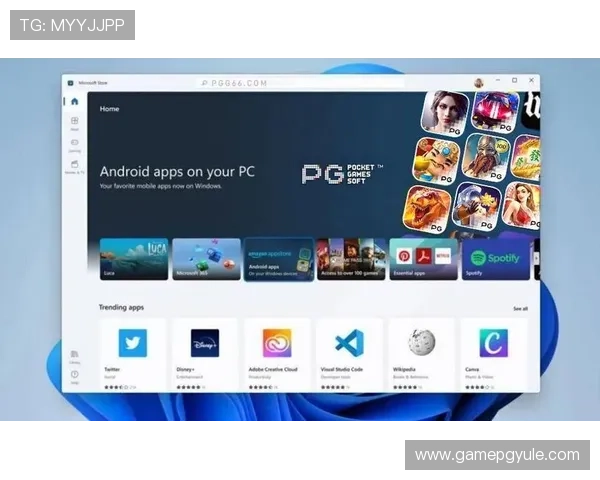Viewport: 600px width, 480px height.
Task: Open the Home icon in sidebar
Action: click(x=75, y=101)
